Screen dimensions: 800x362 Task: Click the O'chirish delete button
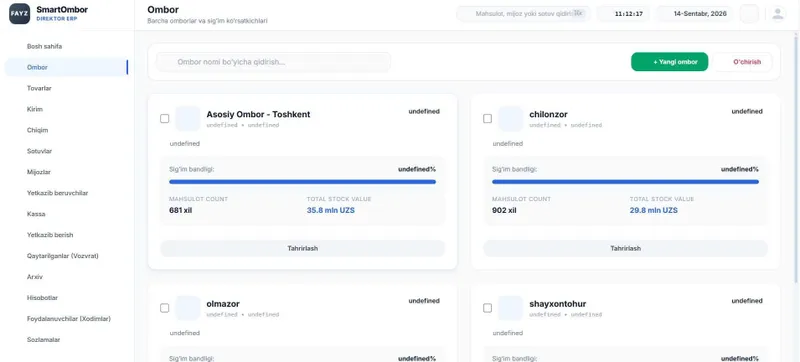(743, 62)
